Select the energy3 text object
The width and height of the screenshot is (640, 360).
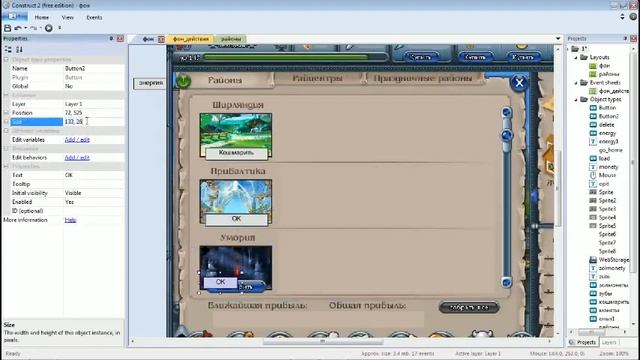click(608, 142)
